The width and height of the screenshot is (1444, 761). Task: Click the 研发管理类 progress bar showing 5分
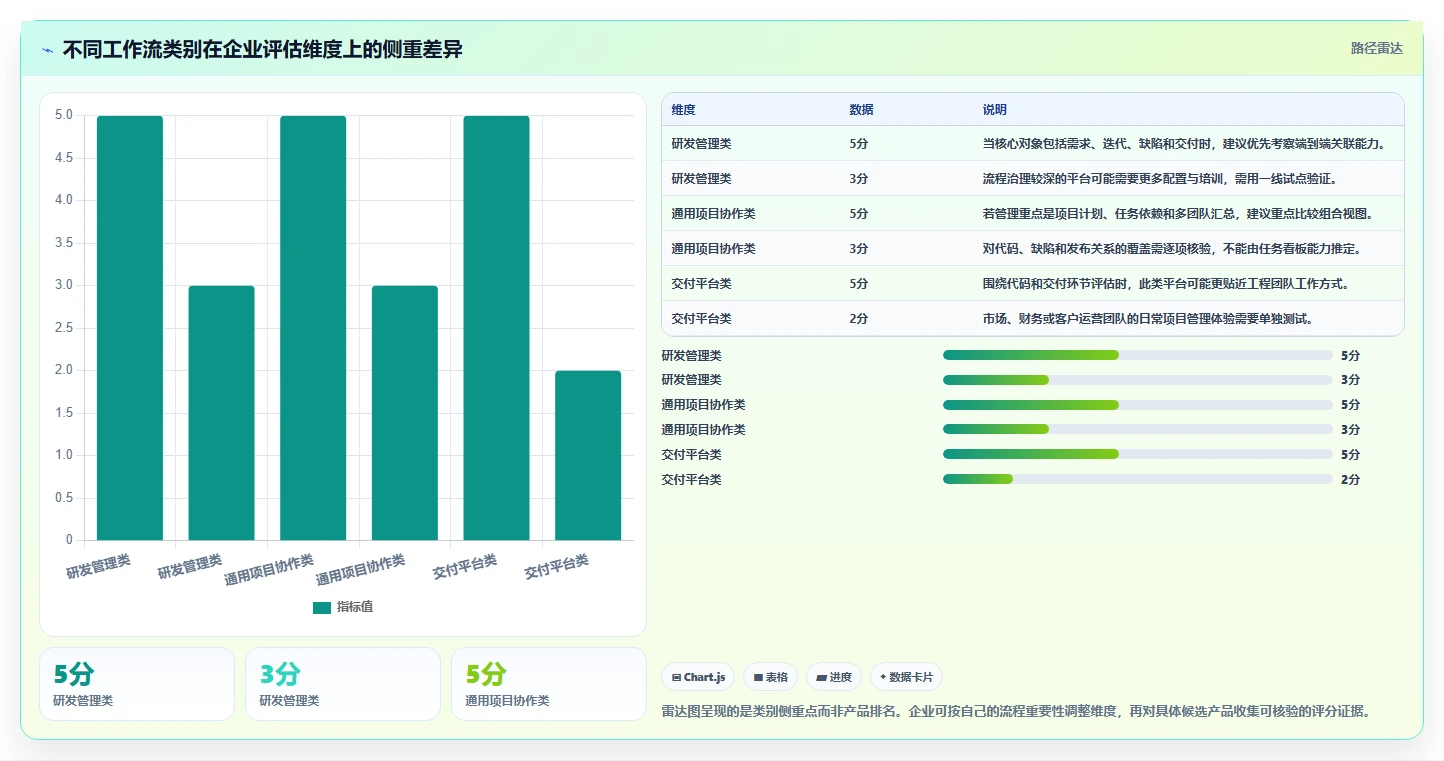(x=1137, y=355)
